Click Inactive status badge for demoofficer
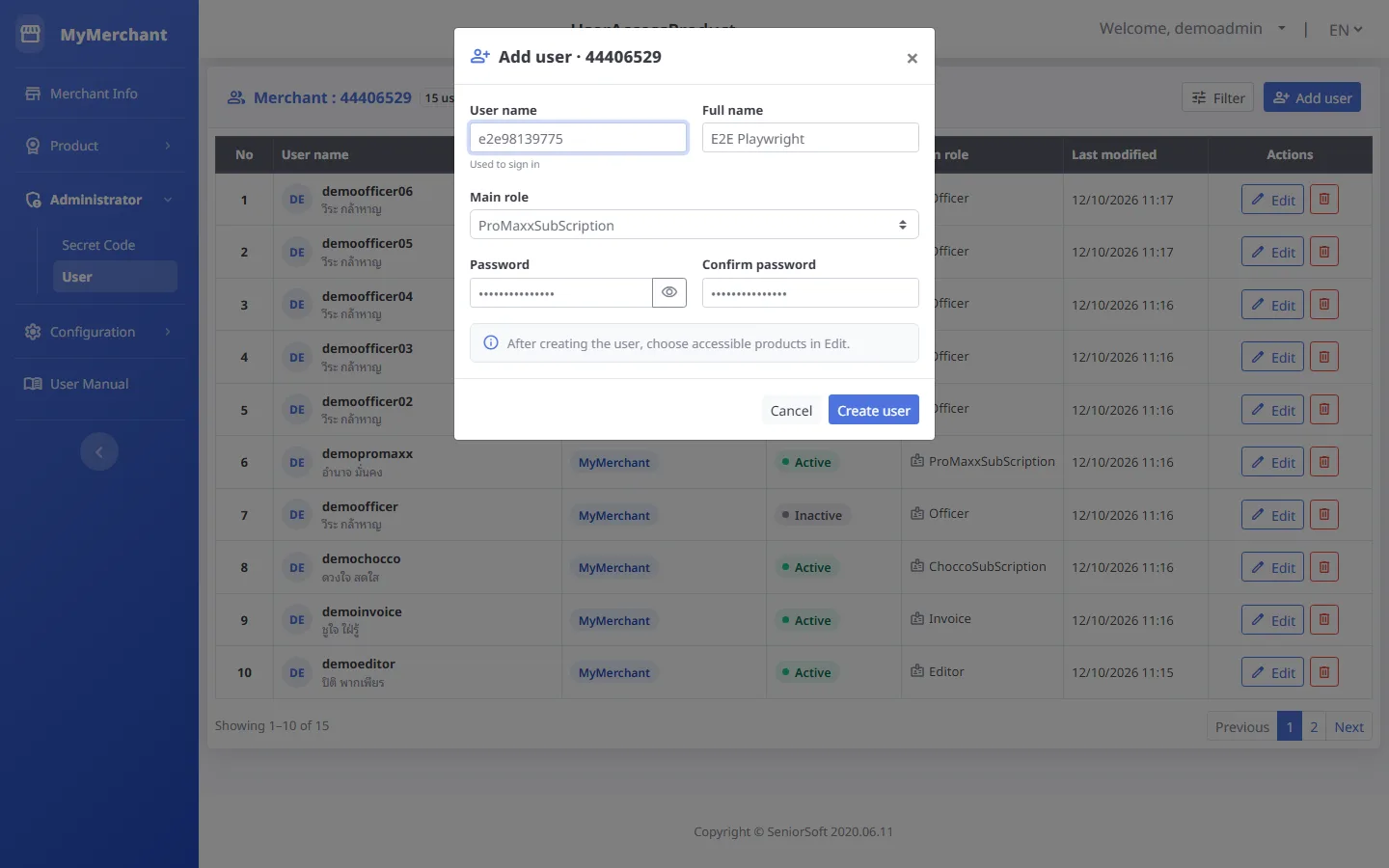The image size is (1389, 868). point(812,515)
